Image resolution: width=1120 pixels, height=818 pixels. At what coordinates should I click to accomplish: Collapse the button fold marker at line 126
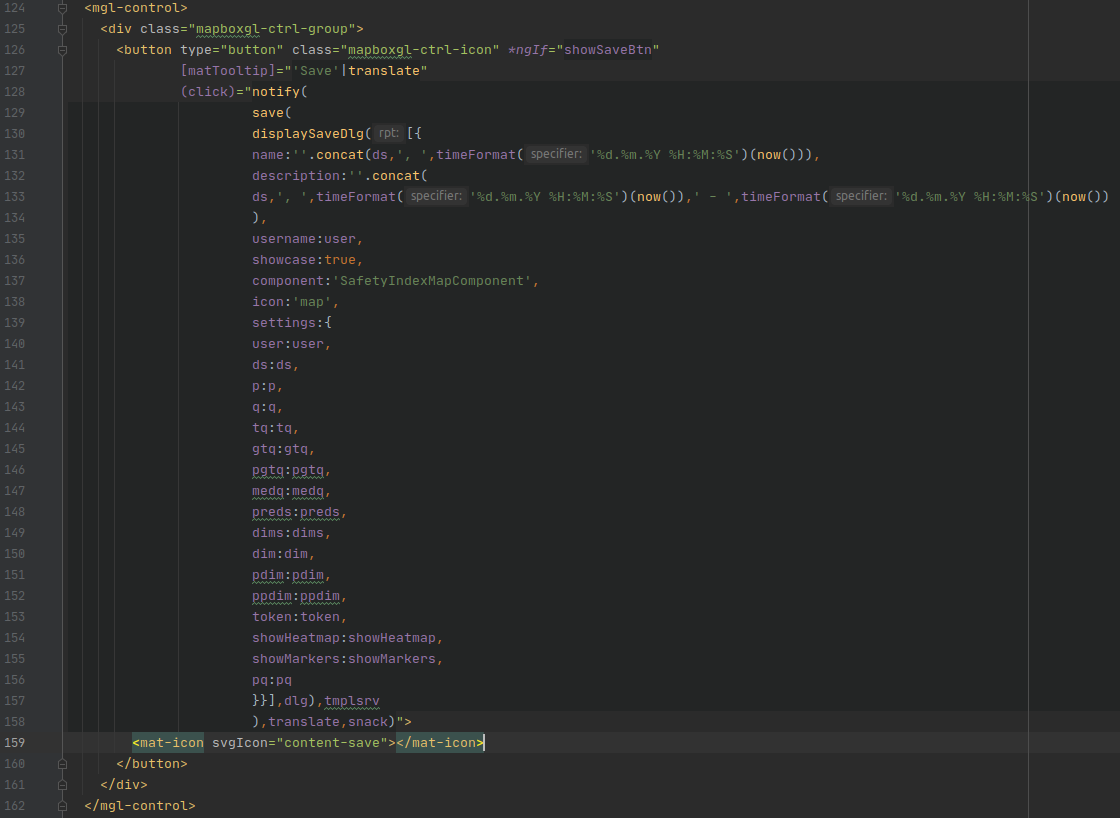[x=62, y=50]
